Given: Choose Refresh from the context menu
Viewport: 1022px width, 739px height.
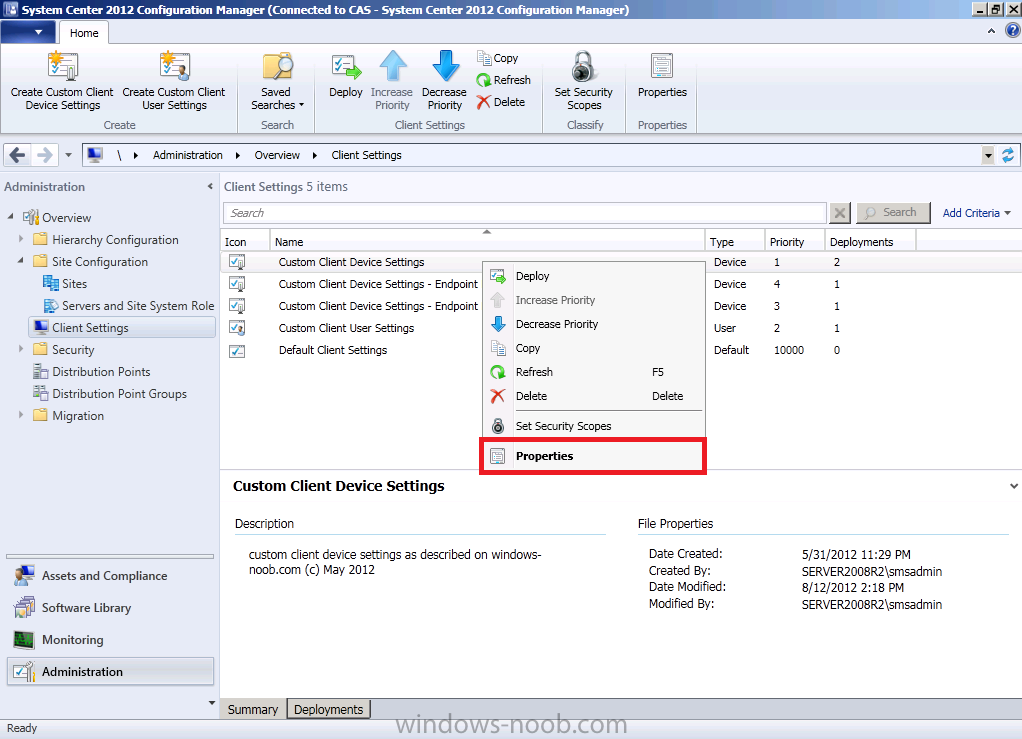Looking at the screenshot, I should 593,372.
